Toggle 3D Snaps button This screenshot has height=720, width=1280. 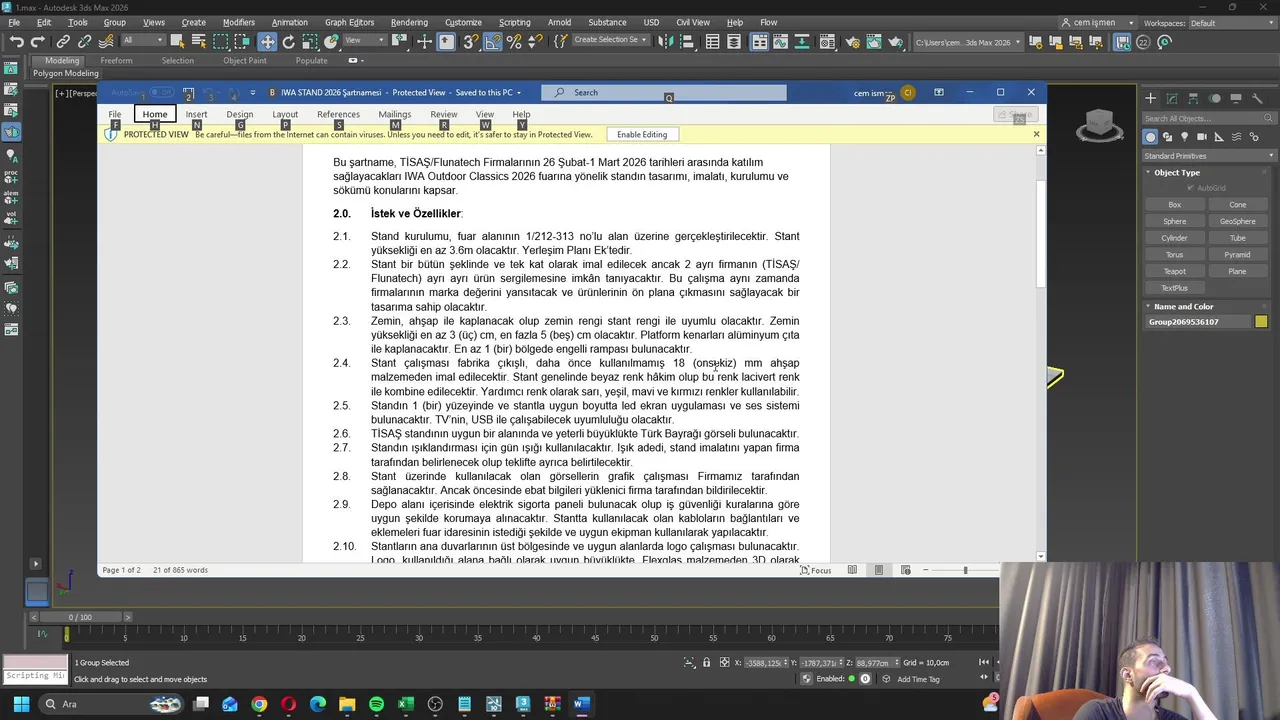470,42
